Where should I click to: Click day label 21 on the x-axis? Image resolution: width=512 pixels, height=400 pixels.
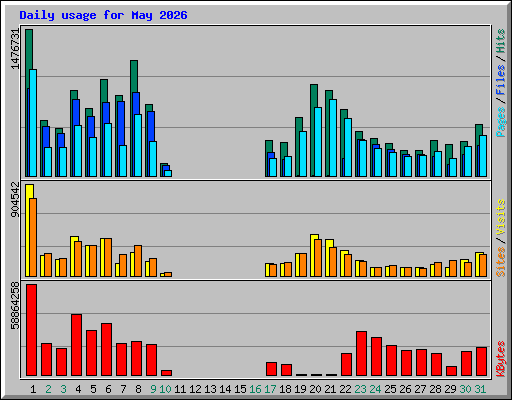point(330,389)
